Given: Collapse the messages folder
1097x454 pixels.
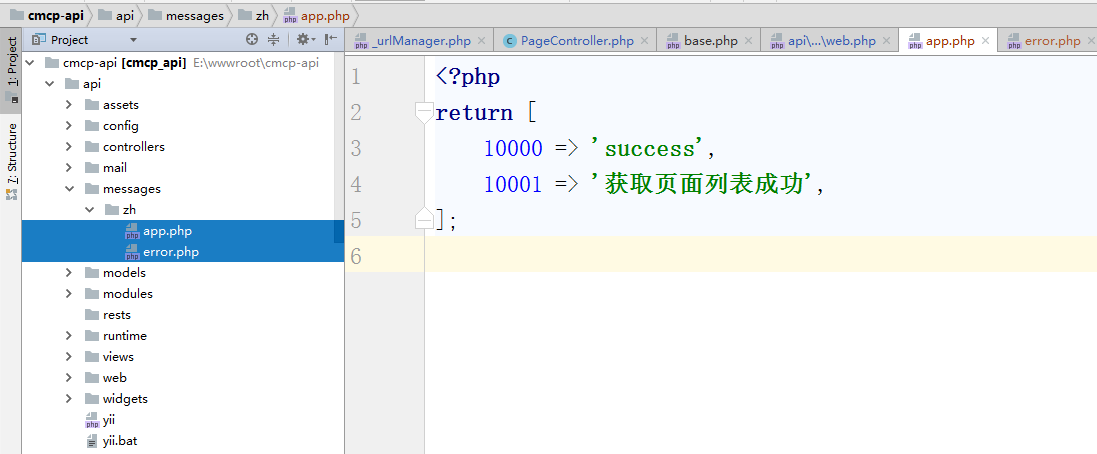Looking at the screenshot, I should 69,189.
